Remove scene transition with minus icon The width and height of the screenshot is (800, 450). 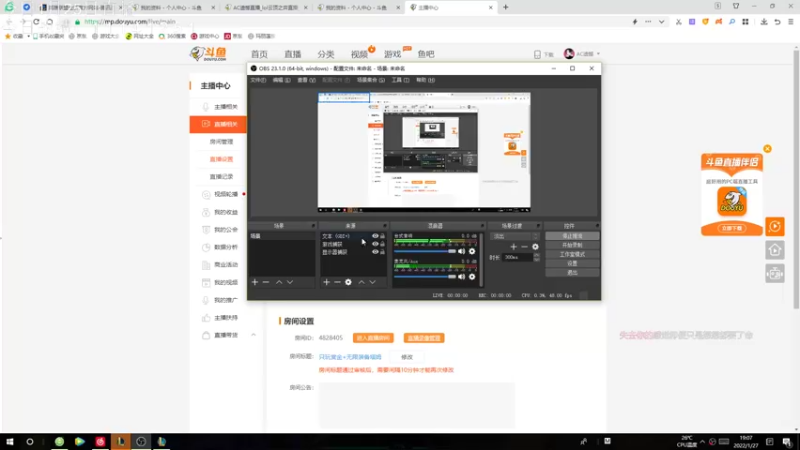click(x=524, y=247)
